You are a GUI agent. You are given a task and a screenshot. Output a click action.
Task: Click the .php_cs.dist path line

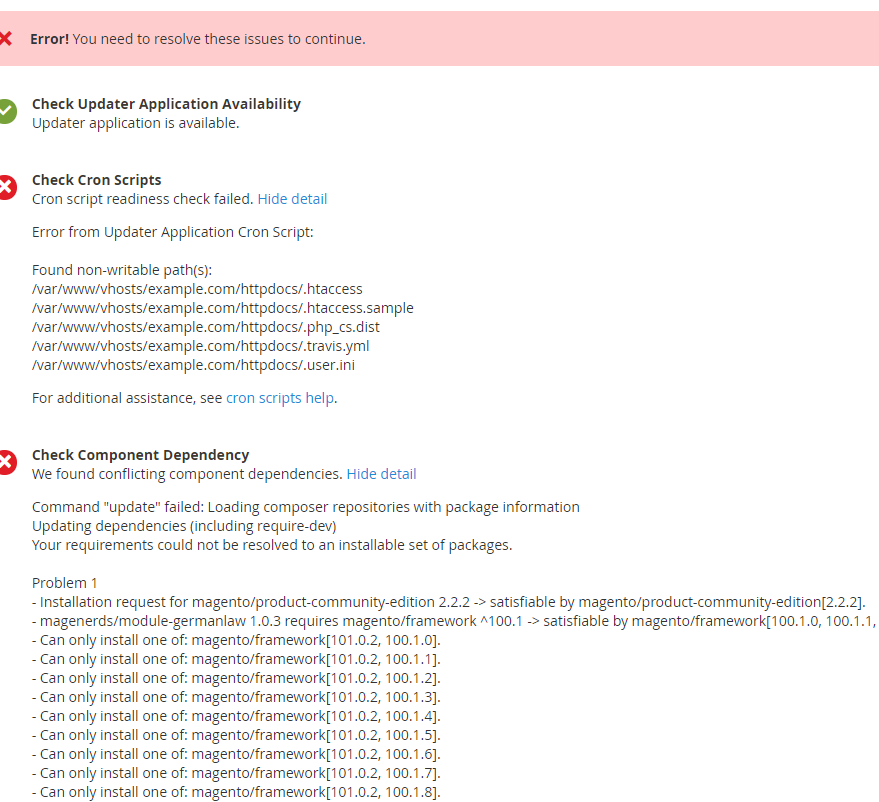[x=205, y=327]
